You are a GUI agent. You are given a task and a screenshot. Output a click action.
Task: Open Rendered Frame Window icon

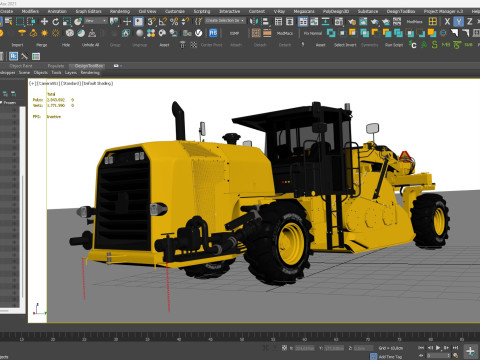click(363, 22)
